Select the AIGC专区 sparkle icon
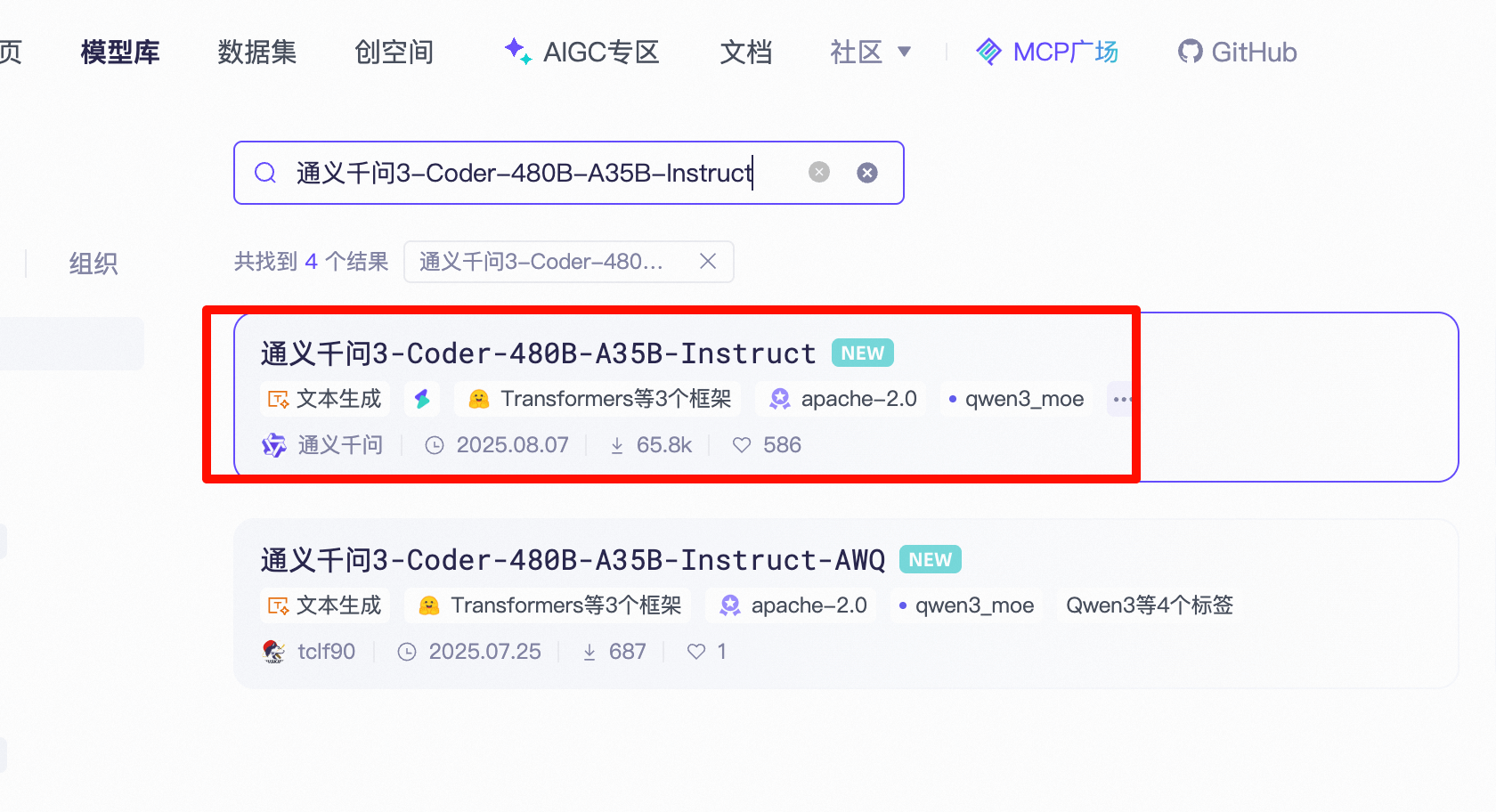The width and height of the screenshot is (1496, 812). 517,52
